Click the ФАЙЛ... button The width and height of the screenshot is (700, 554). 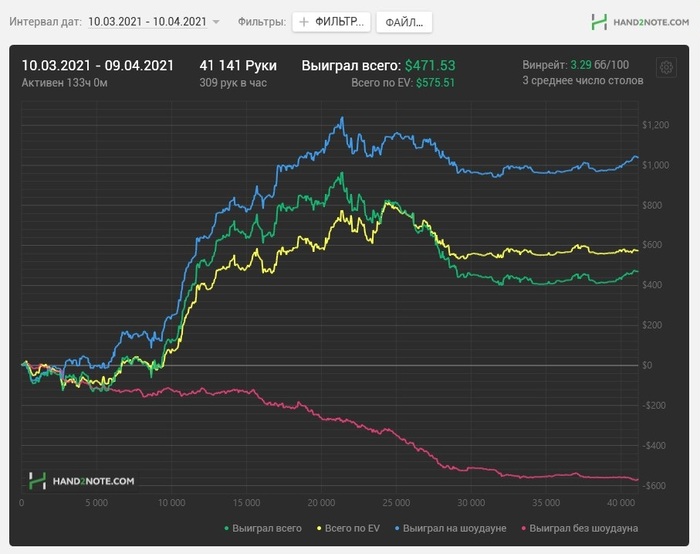[404, 22]
